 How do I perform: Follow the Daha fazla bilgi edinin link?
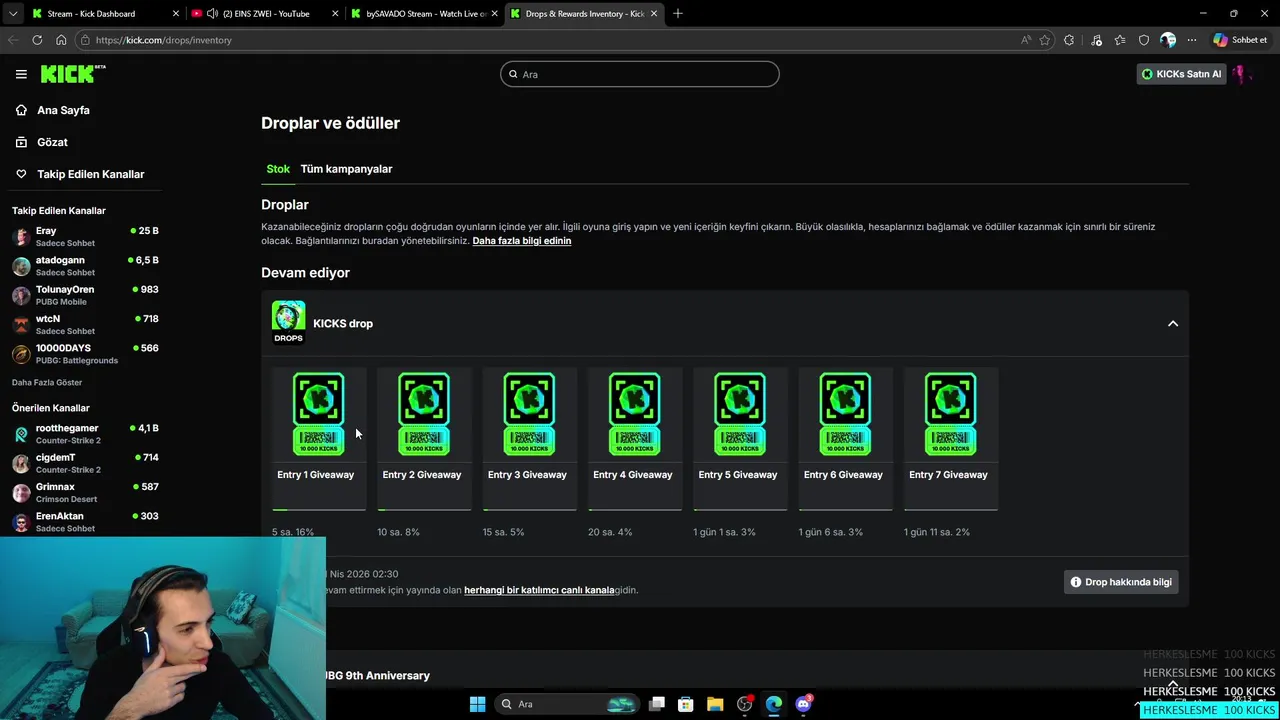(x=522, y=241)
